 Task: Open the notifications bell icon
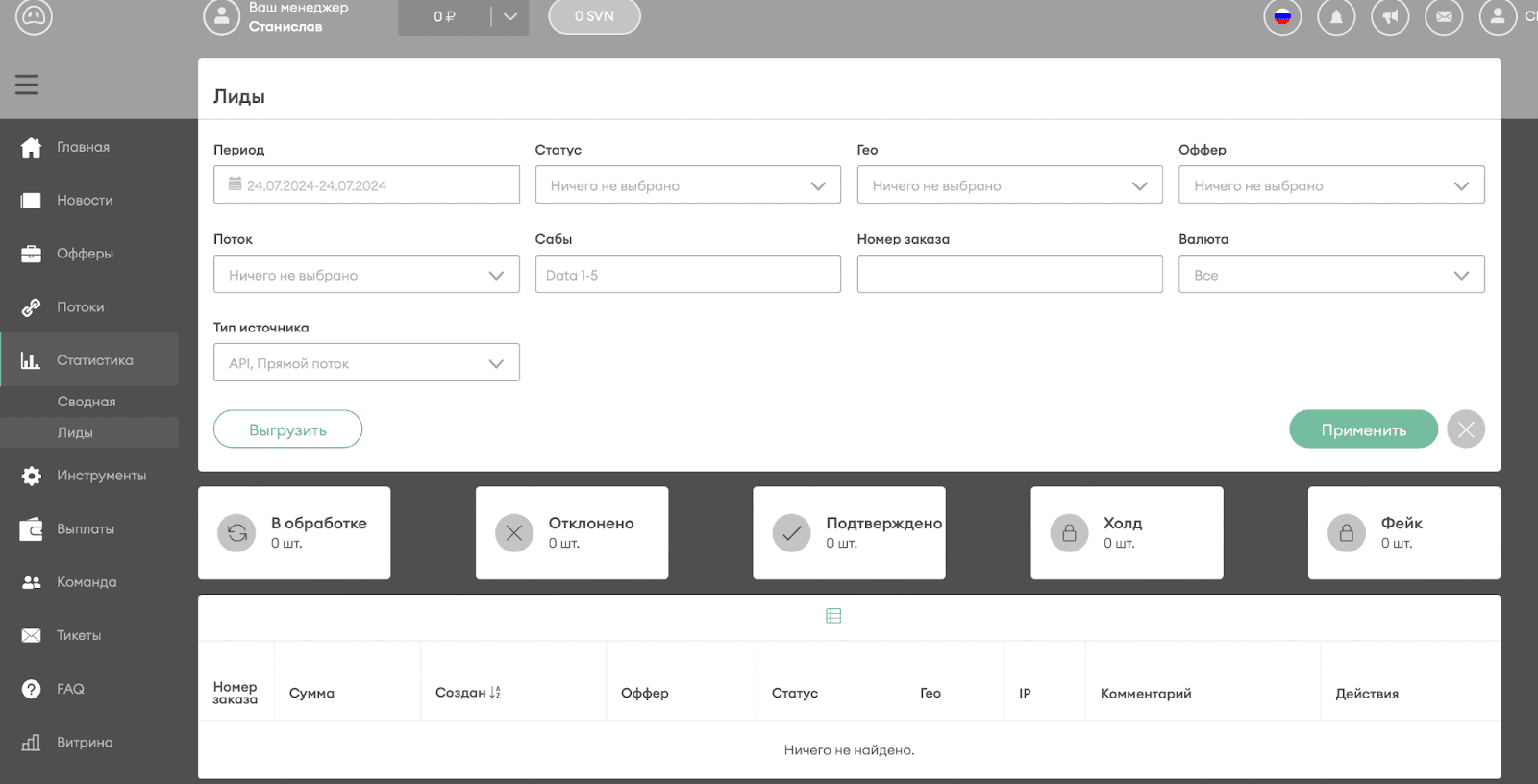coord(1336,16)
